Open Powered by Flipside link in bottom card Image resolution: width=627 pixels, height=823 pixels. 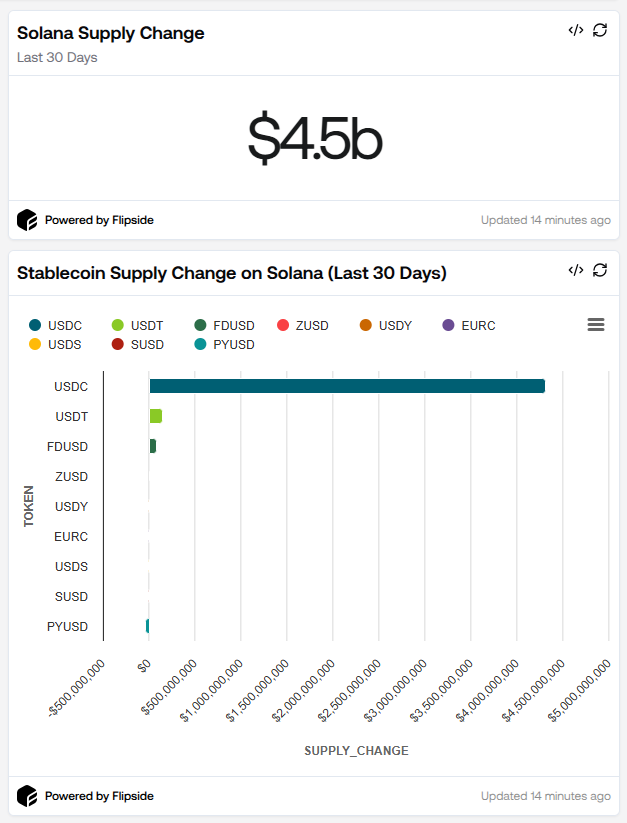99,796
